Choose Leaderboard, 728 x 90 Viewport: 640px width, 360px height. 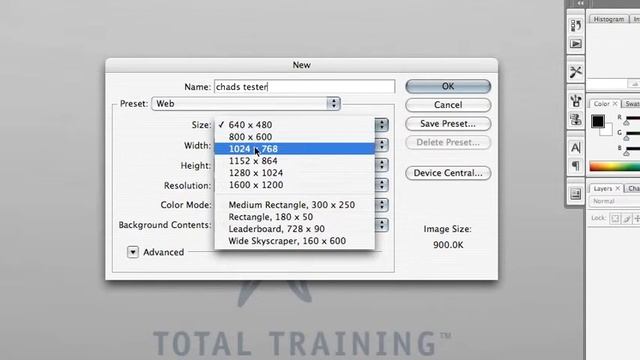click(295, 229)
